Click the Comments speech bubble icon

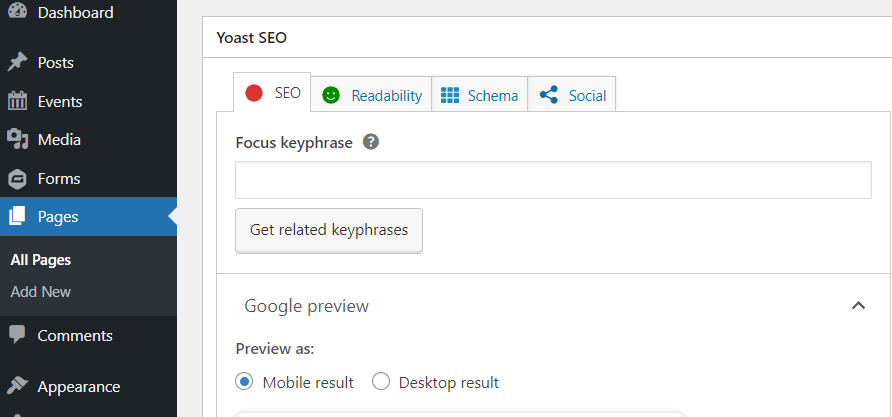(18, 335)
